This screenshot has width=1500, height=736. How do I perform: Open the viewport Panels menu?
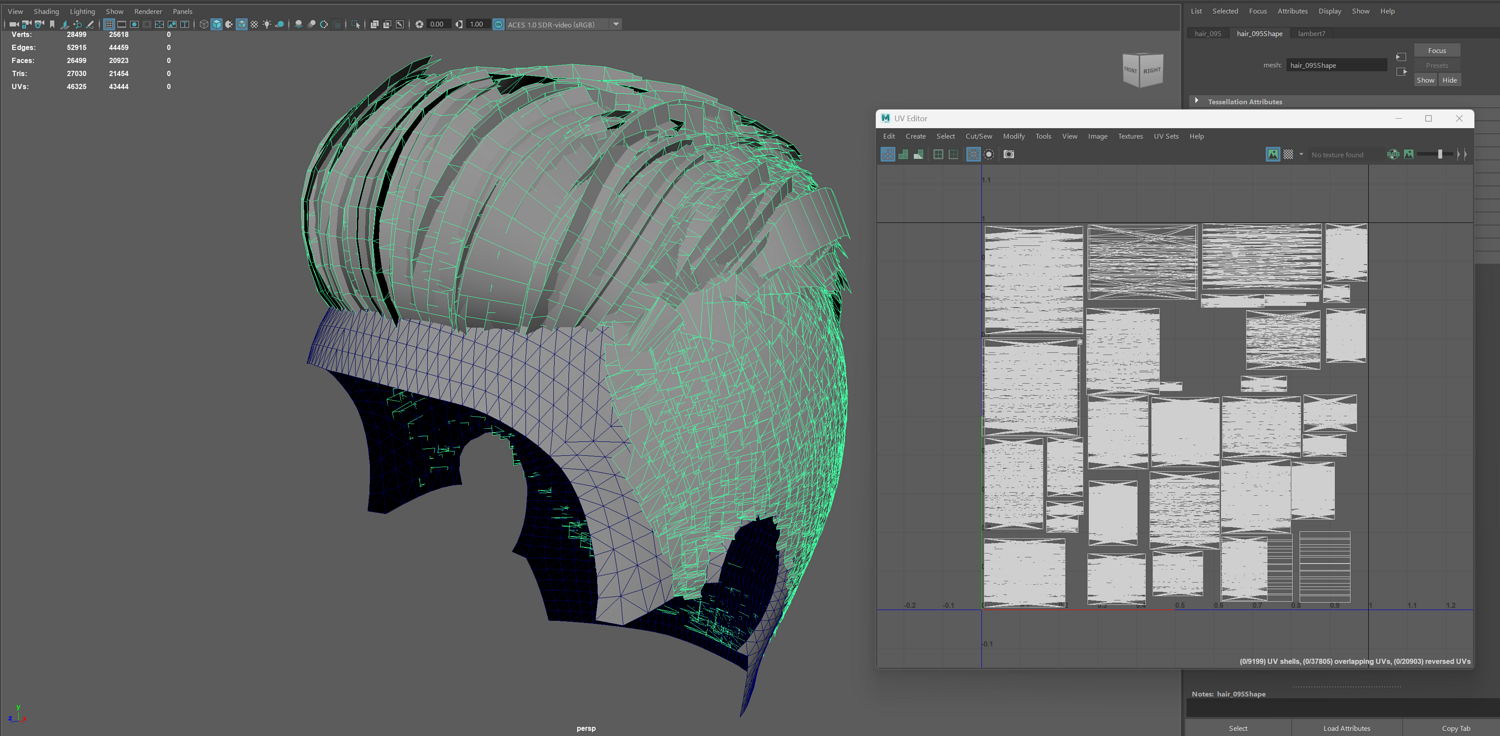182,11
